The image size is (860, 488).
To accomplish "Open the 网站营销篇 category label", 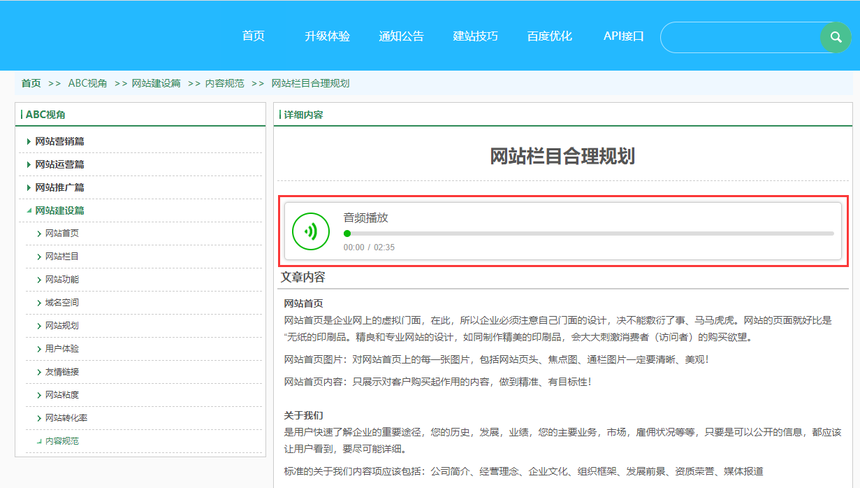I will point(60,141).
